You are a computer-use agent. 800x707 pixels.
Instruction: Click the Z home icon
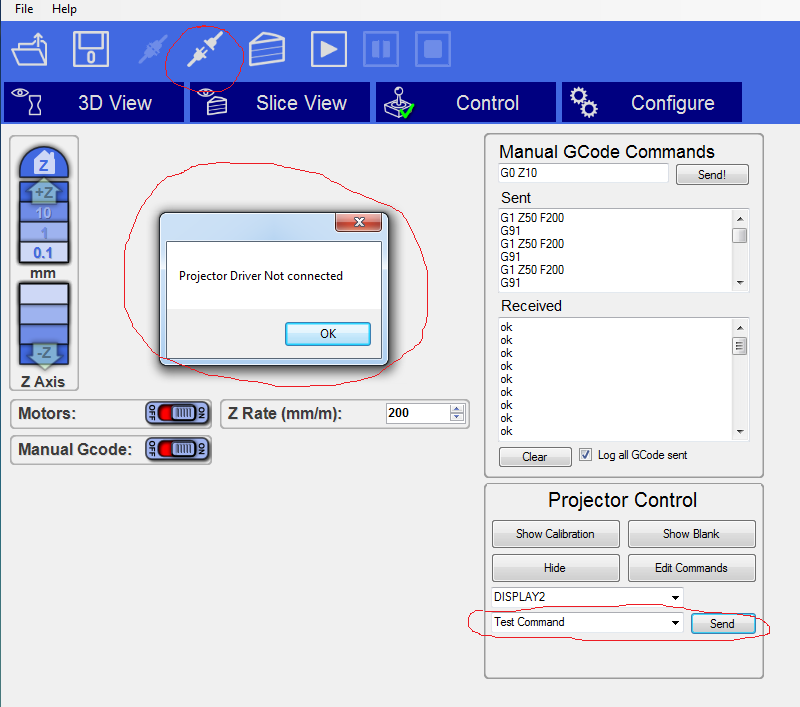point(44,161)
